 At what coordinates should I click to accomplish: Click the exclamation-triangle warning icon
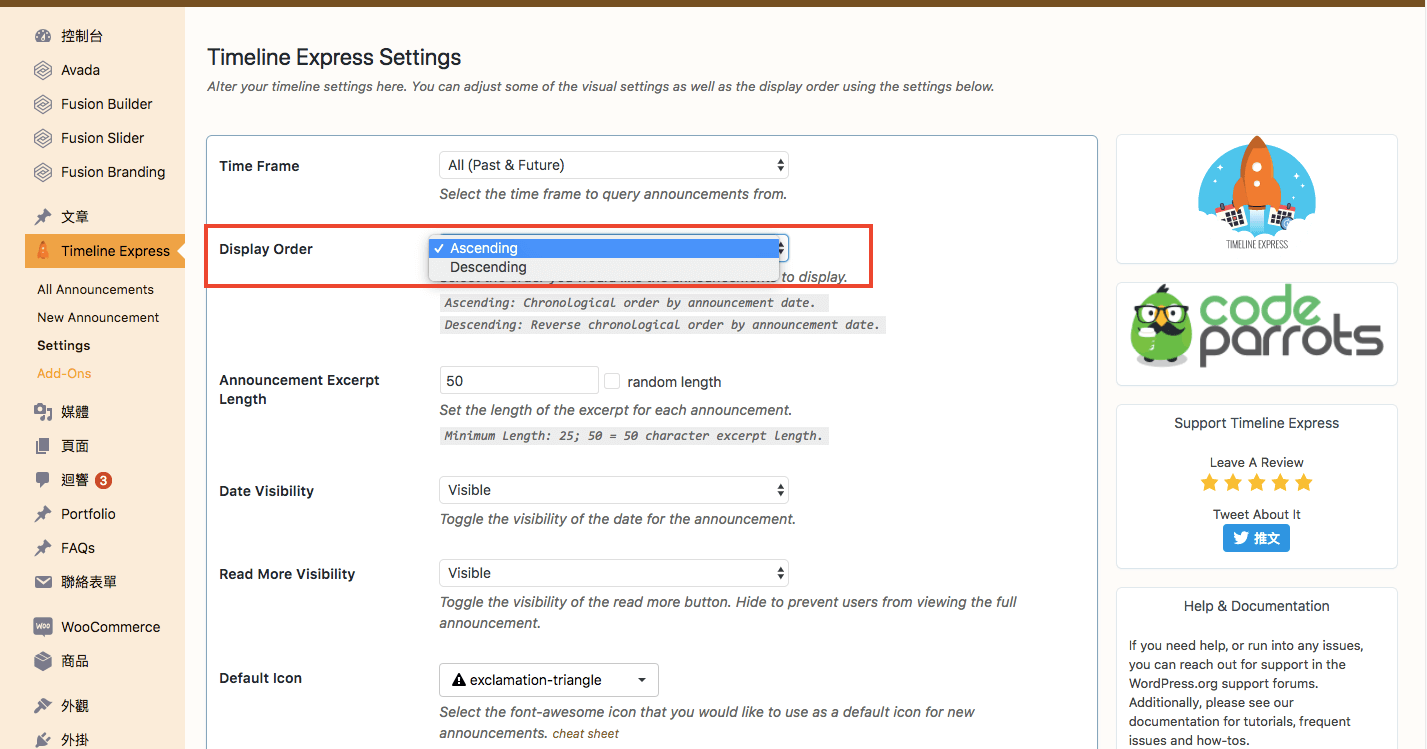(x=459, y=680)
